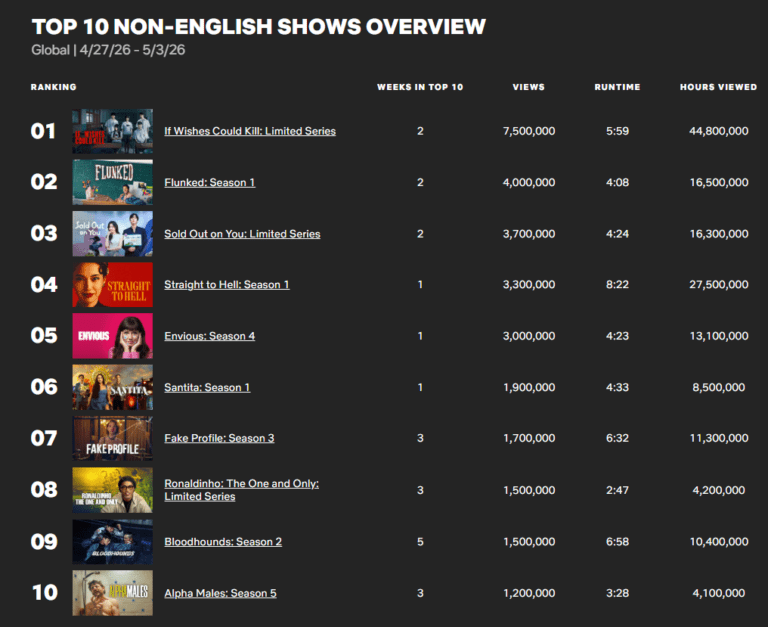Click the pink Envious poster thumbnail
768x627 pixels.
pos(113,336)
